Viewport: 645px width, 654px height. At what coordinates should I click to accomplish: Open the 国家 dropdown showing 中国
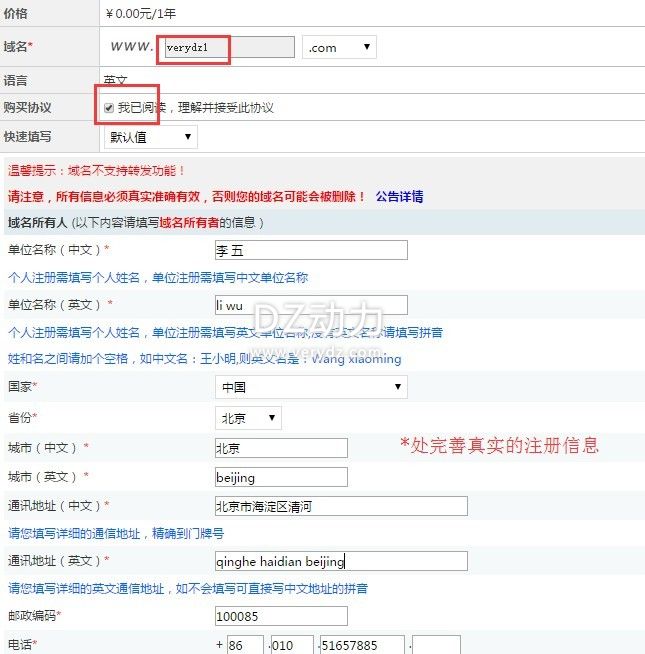point(311,386)
